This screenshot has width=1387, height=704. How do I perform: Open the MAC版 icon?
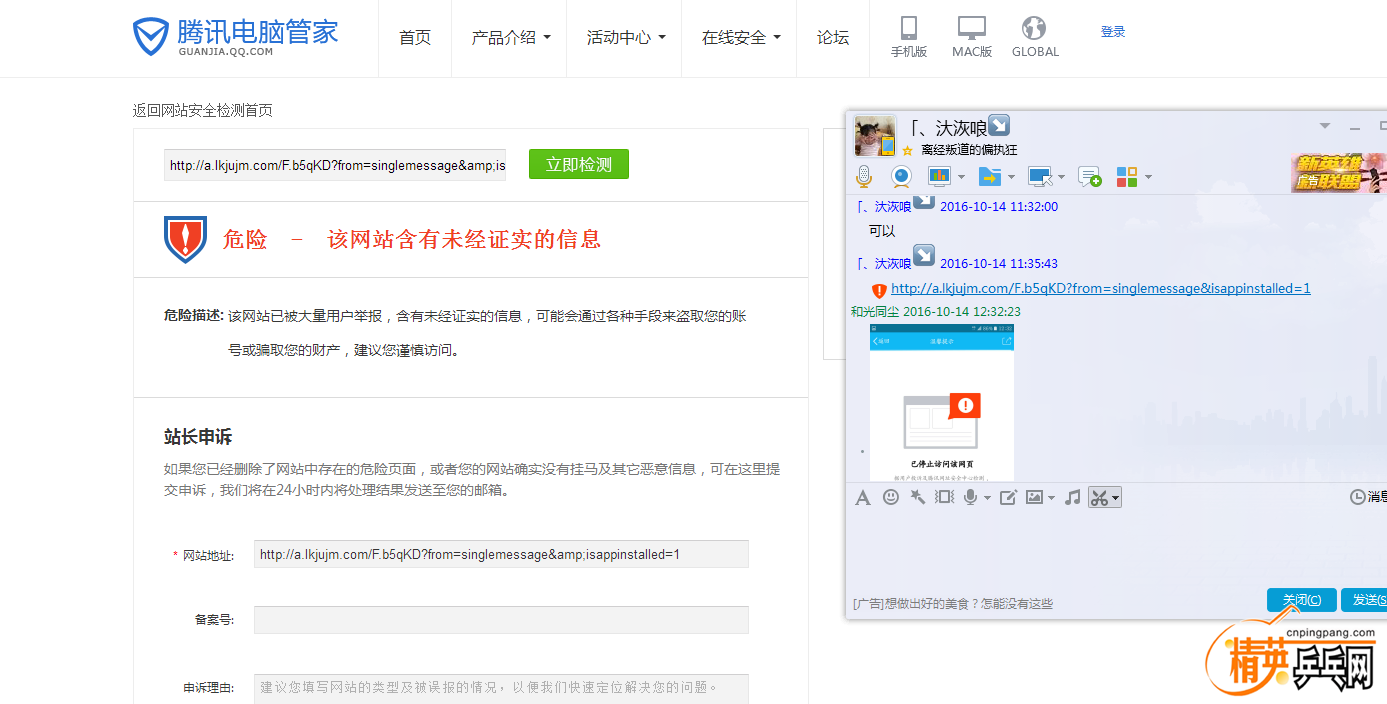click(971, 37)
